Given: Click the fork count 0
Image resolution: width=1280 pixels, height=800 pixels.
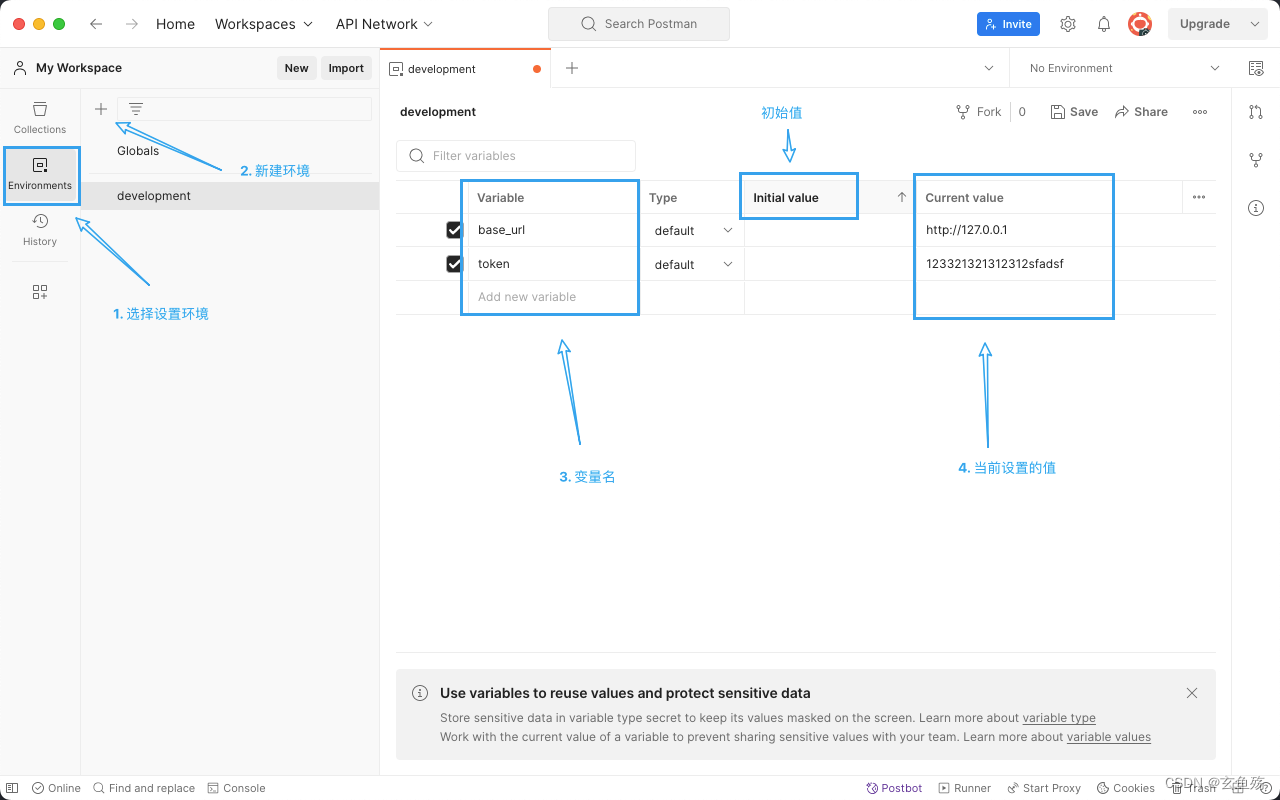Looking at the screenshot, I should point(1022,112).
